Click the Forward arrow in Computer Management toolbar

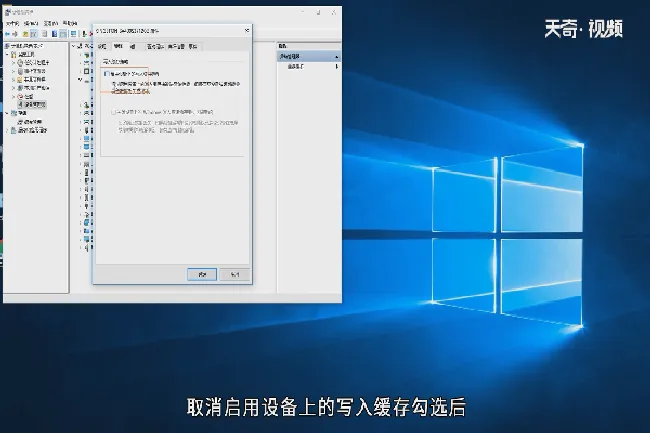(x=15, y=34)
